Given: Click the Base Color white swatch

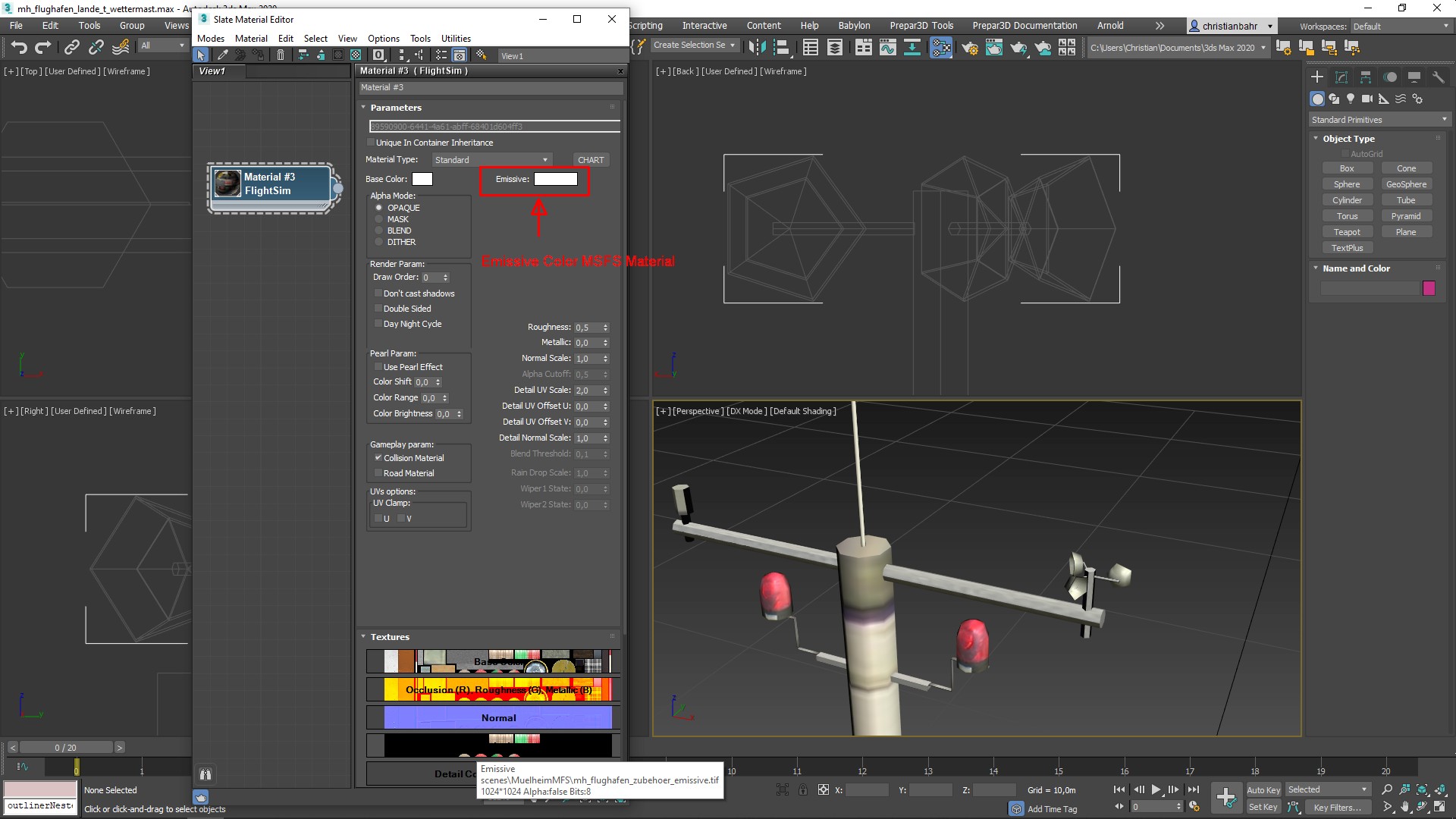Looking at the screenshot, I should click(x=422, y=179).
